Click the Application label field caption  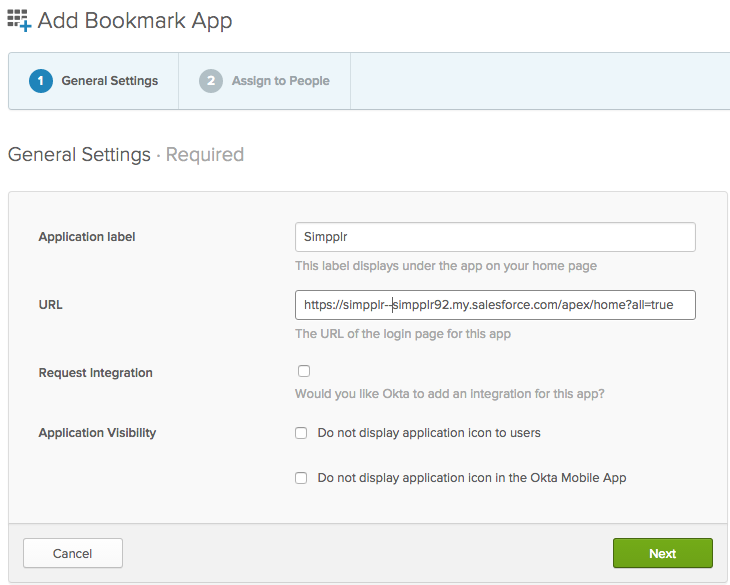(87, 237)
